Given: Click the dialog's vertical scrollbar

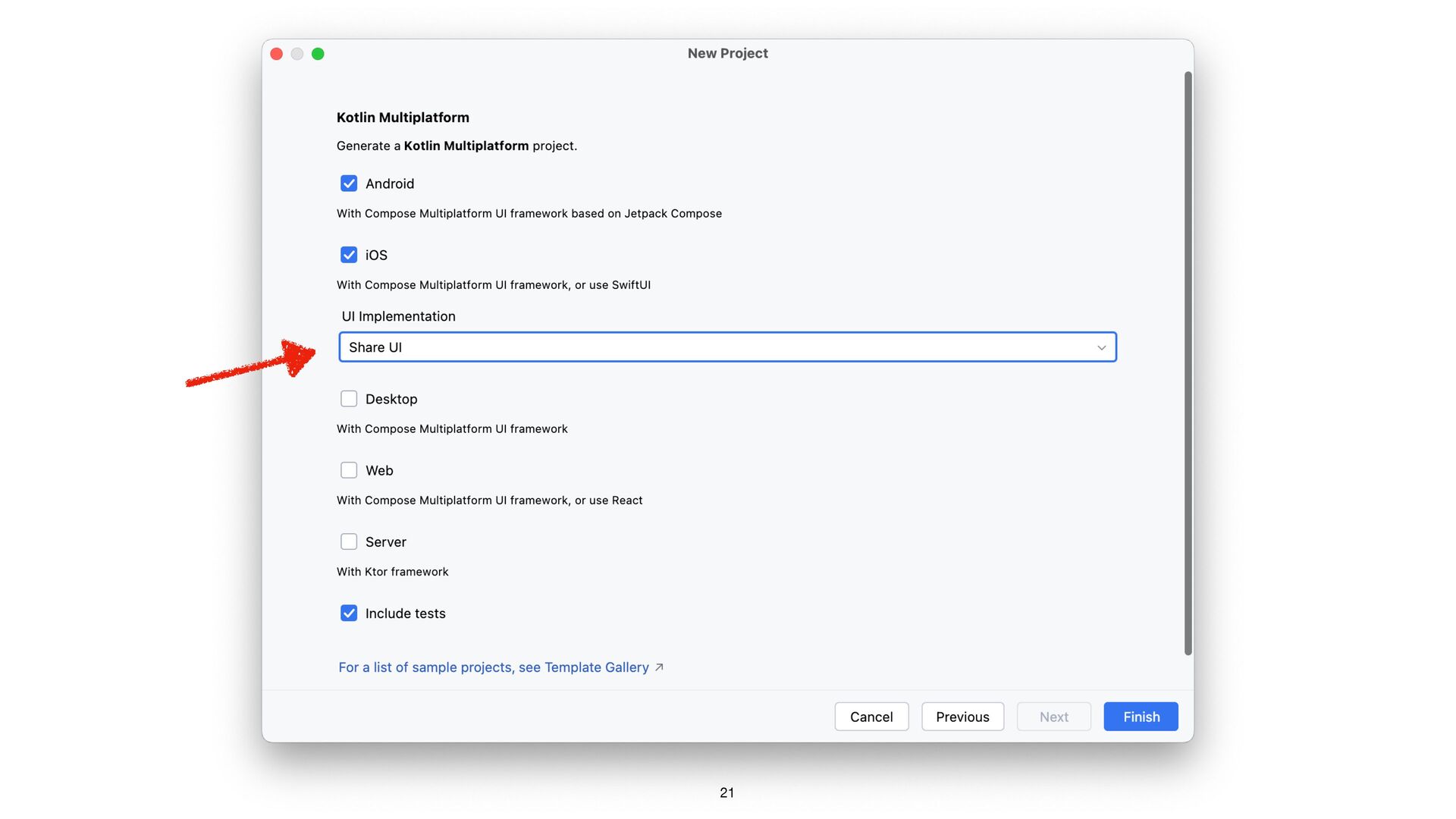Looking at the screenshot, I should click(1188, 363).
